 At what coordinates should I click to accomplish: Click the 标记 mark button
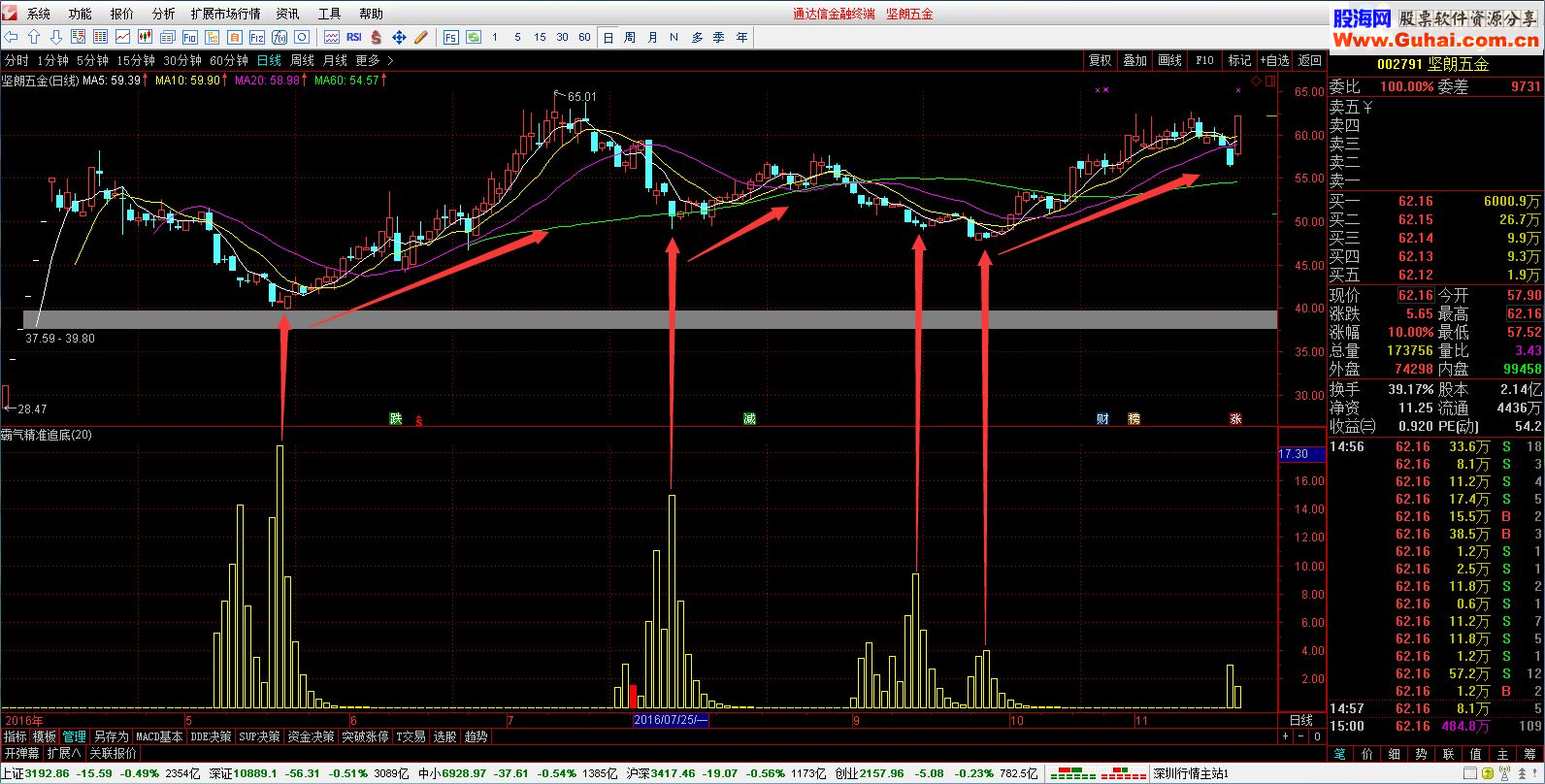[1239, 60]
